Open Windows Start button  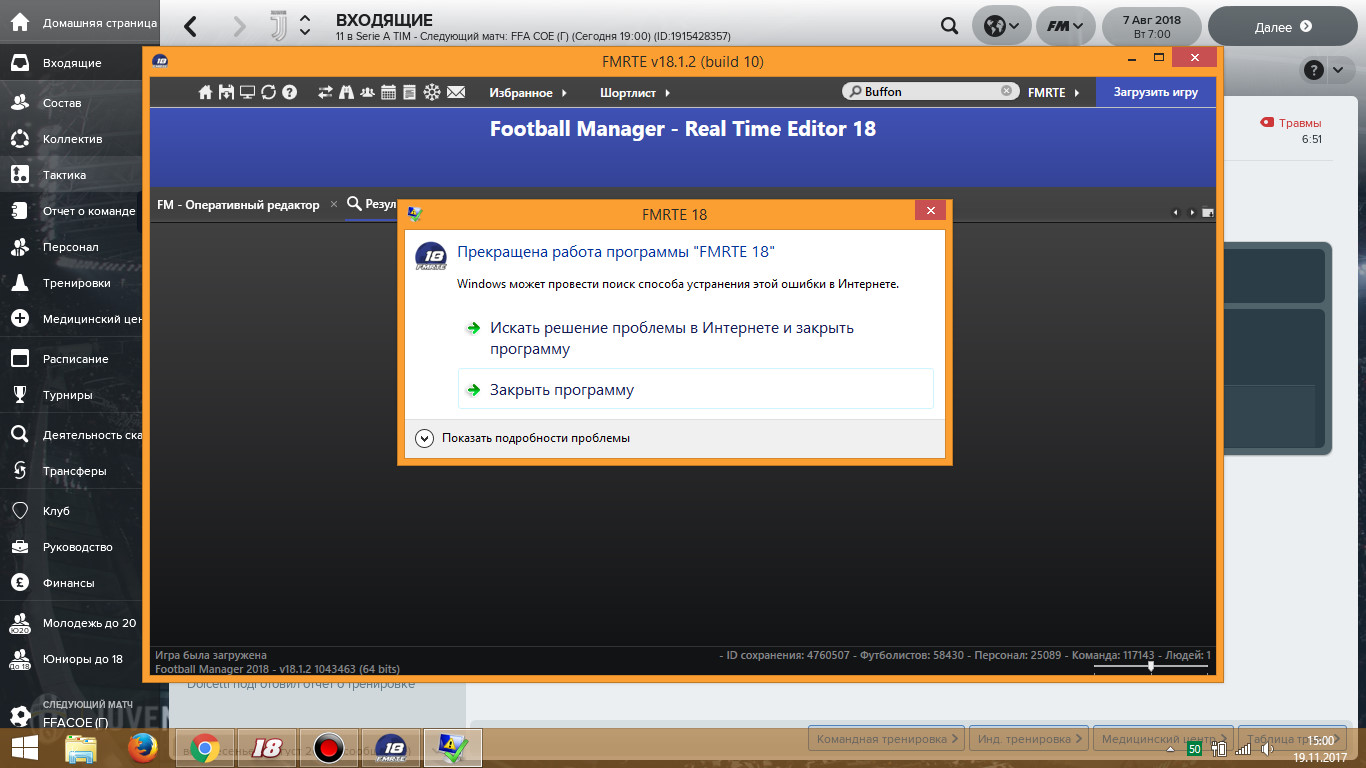(x=24, y=747)
